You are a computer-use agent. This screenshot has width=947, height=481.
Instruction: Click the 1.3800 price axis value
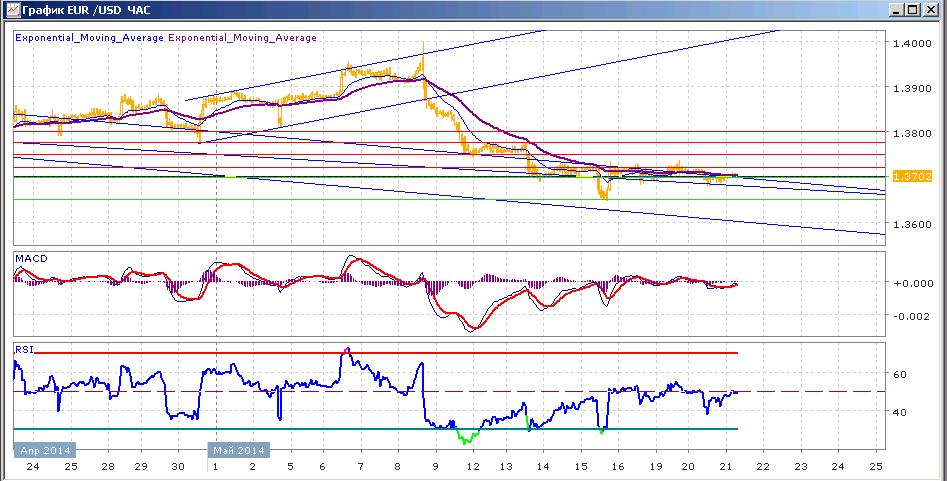click(913, 133)
